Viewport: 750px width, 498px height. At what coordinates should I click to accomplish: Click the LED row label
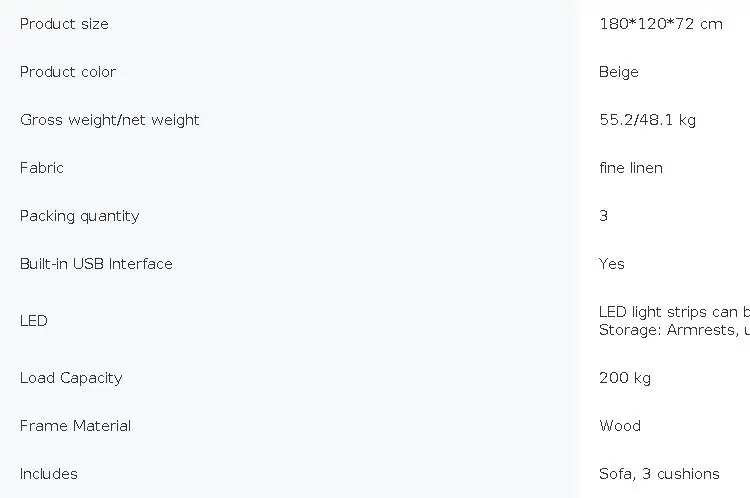33,321
